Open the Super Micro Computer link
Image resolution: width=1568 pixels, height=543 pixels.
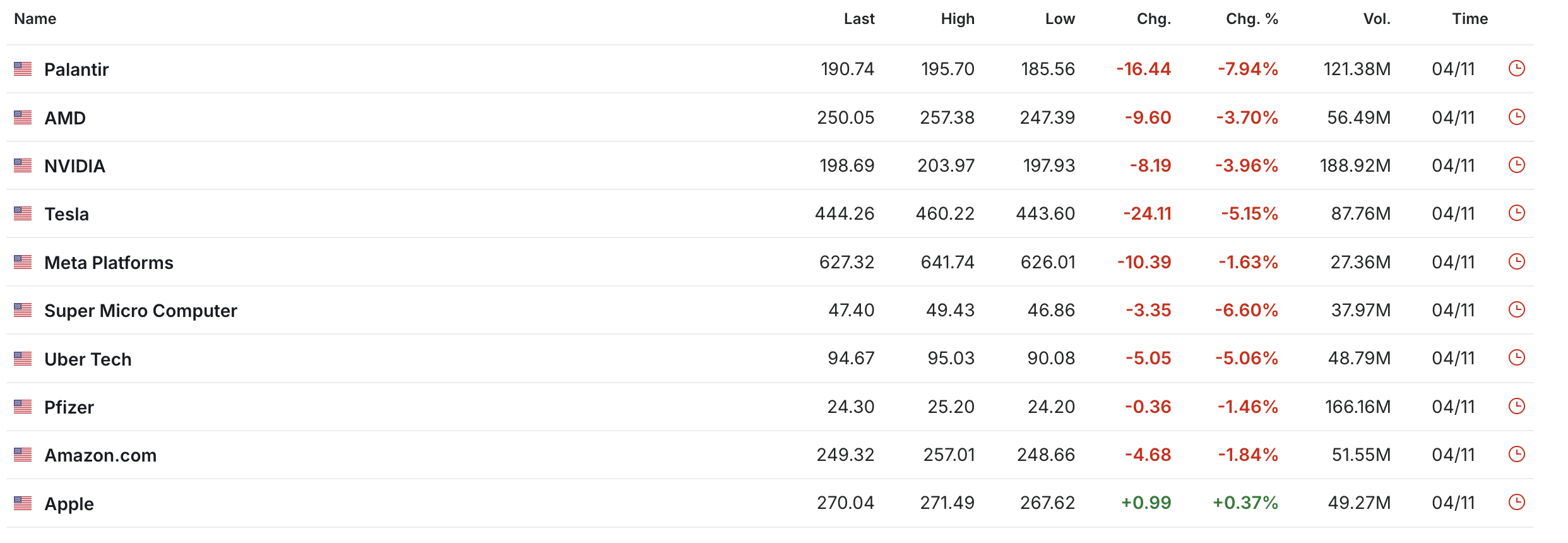141,311
